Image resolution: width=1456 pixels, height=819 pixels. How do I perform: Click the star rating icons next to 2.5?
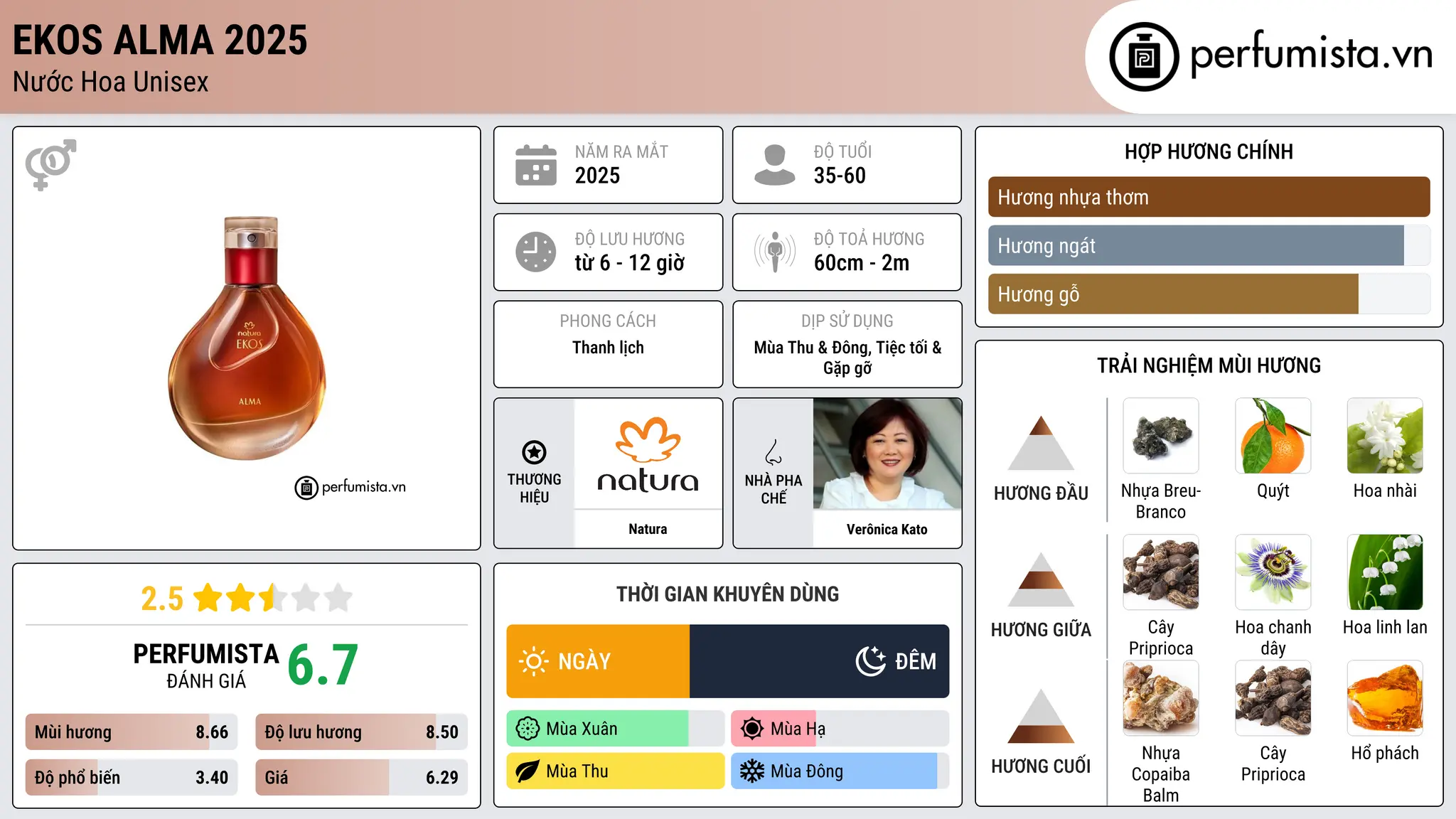point(273,598)
